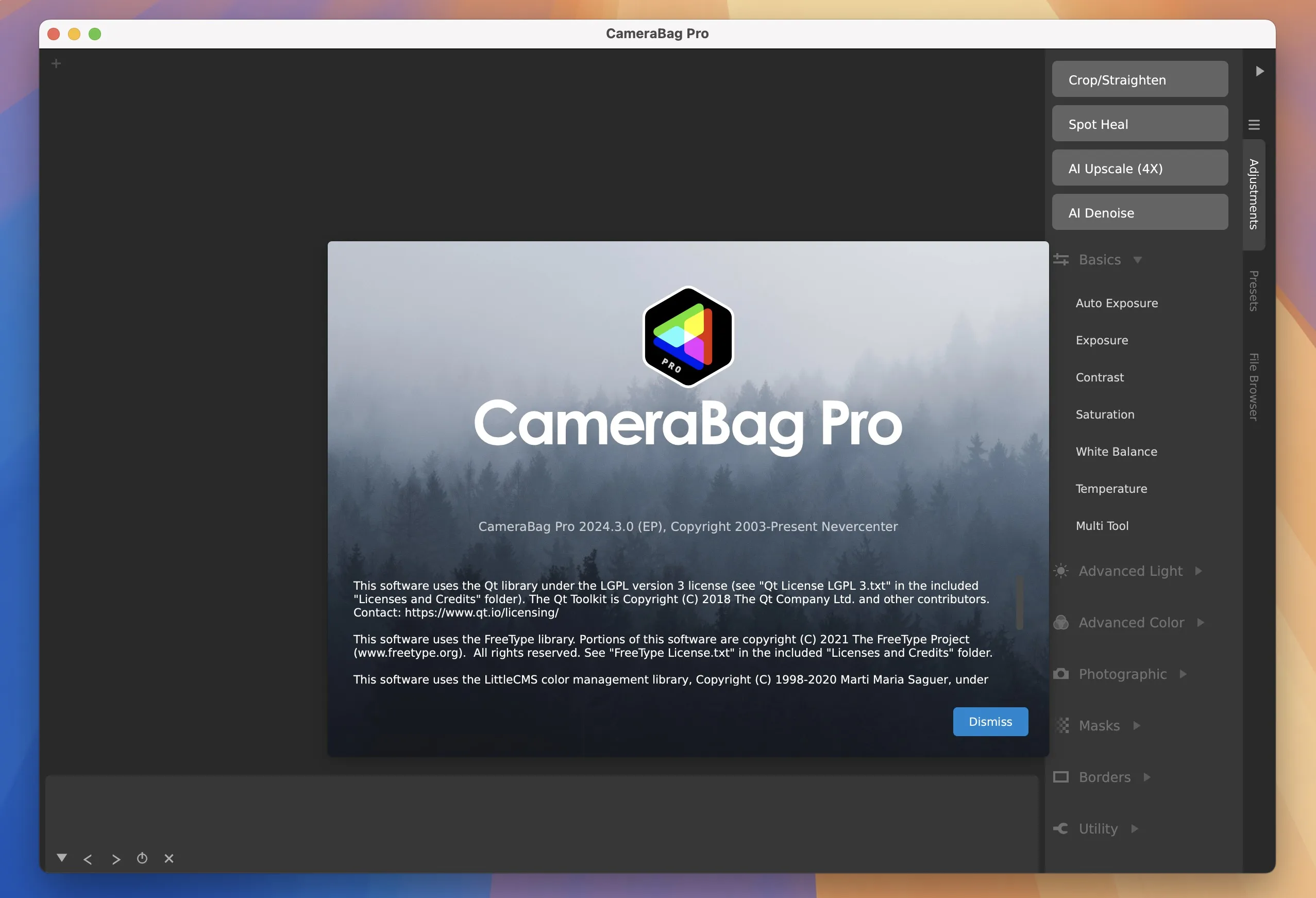Switch to the Presets side tab

1254,291
